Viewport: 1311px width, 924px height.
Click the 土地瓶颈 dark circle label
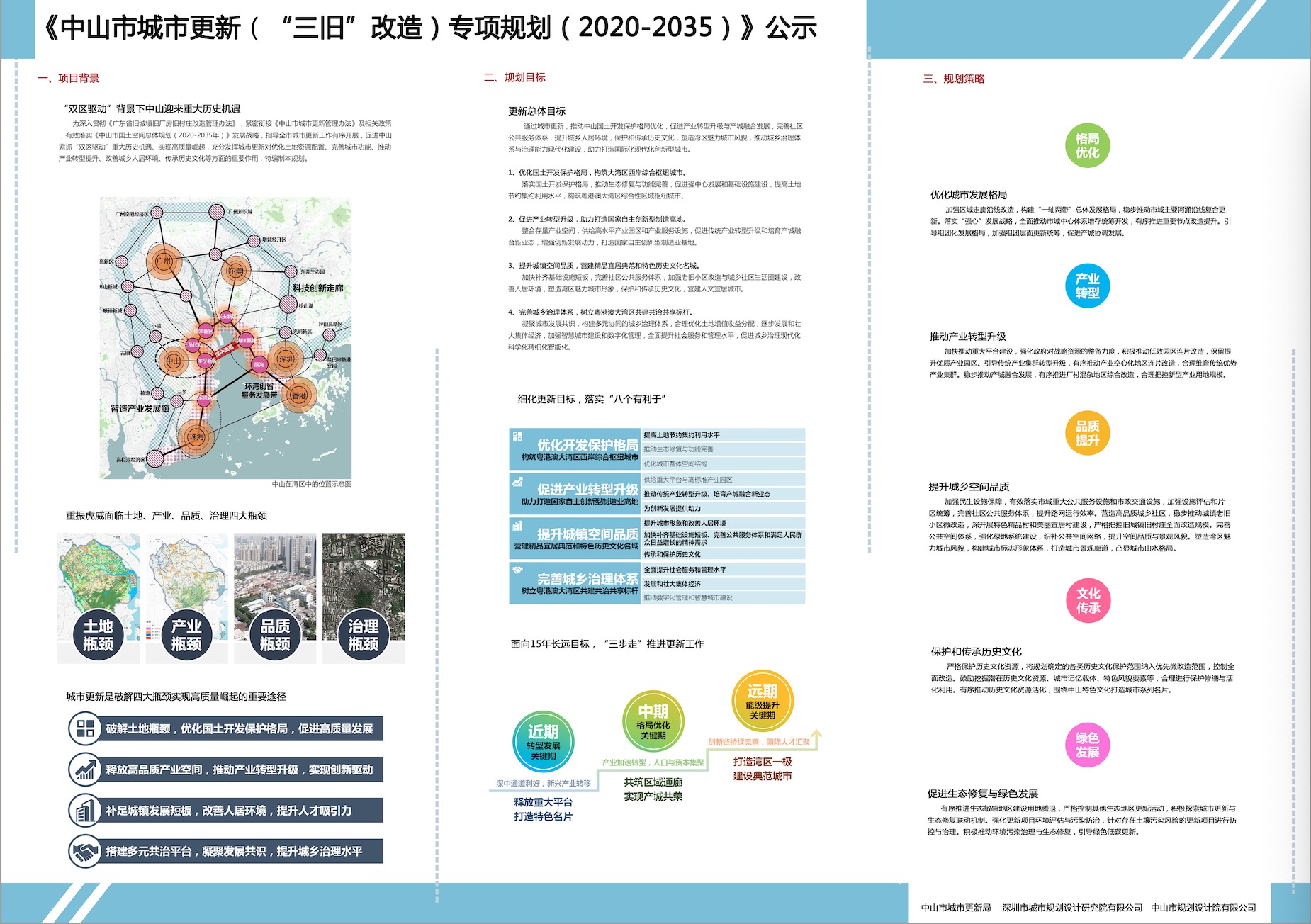click(98, 635)
